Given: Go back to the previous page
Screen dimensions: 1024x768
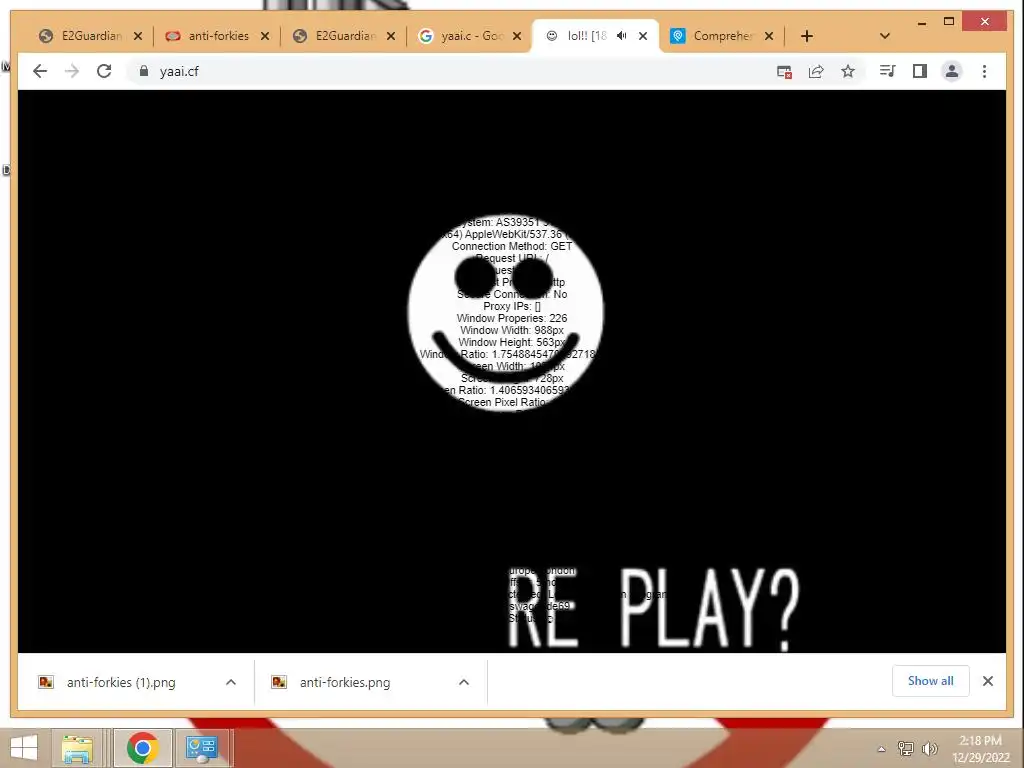Looking at the screenshot, I should click(x=40, y=71).
